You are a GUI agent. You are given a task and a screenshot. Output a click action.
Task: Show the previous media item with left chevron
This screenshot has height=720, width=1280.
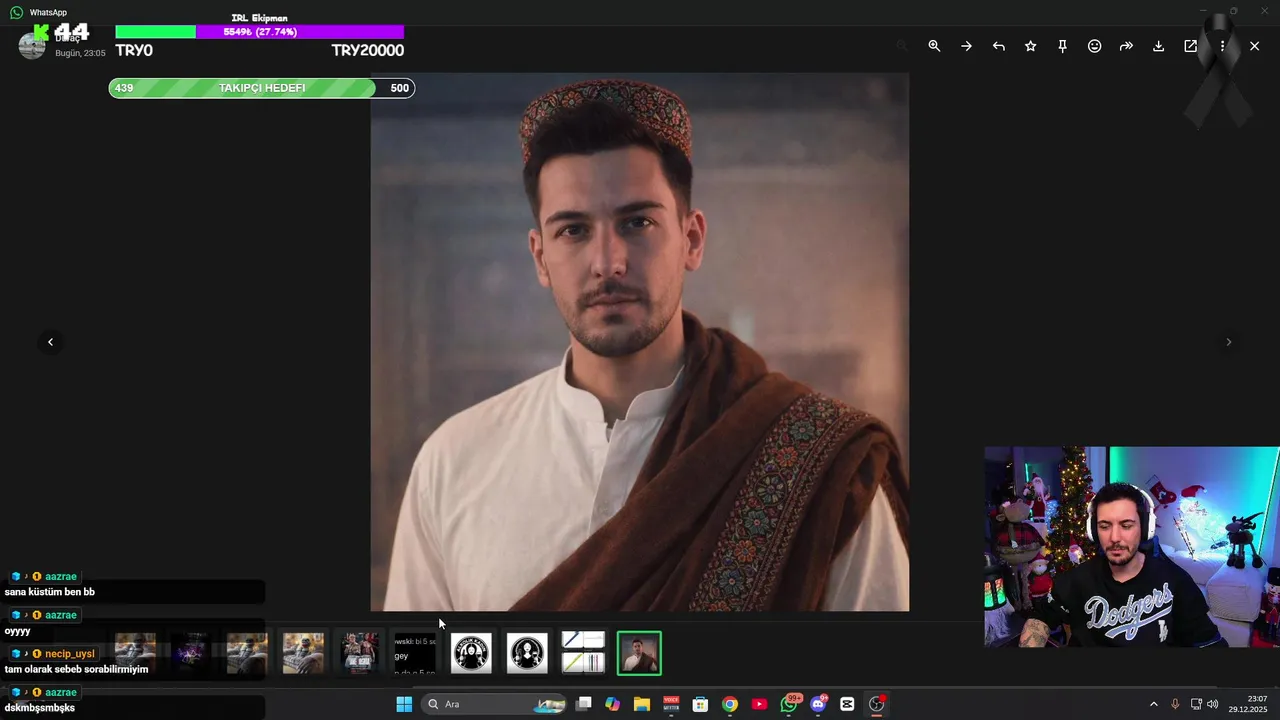50,342
